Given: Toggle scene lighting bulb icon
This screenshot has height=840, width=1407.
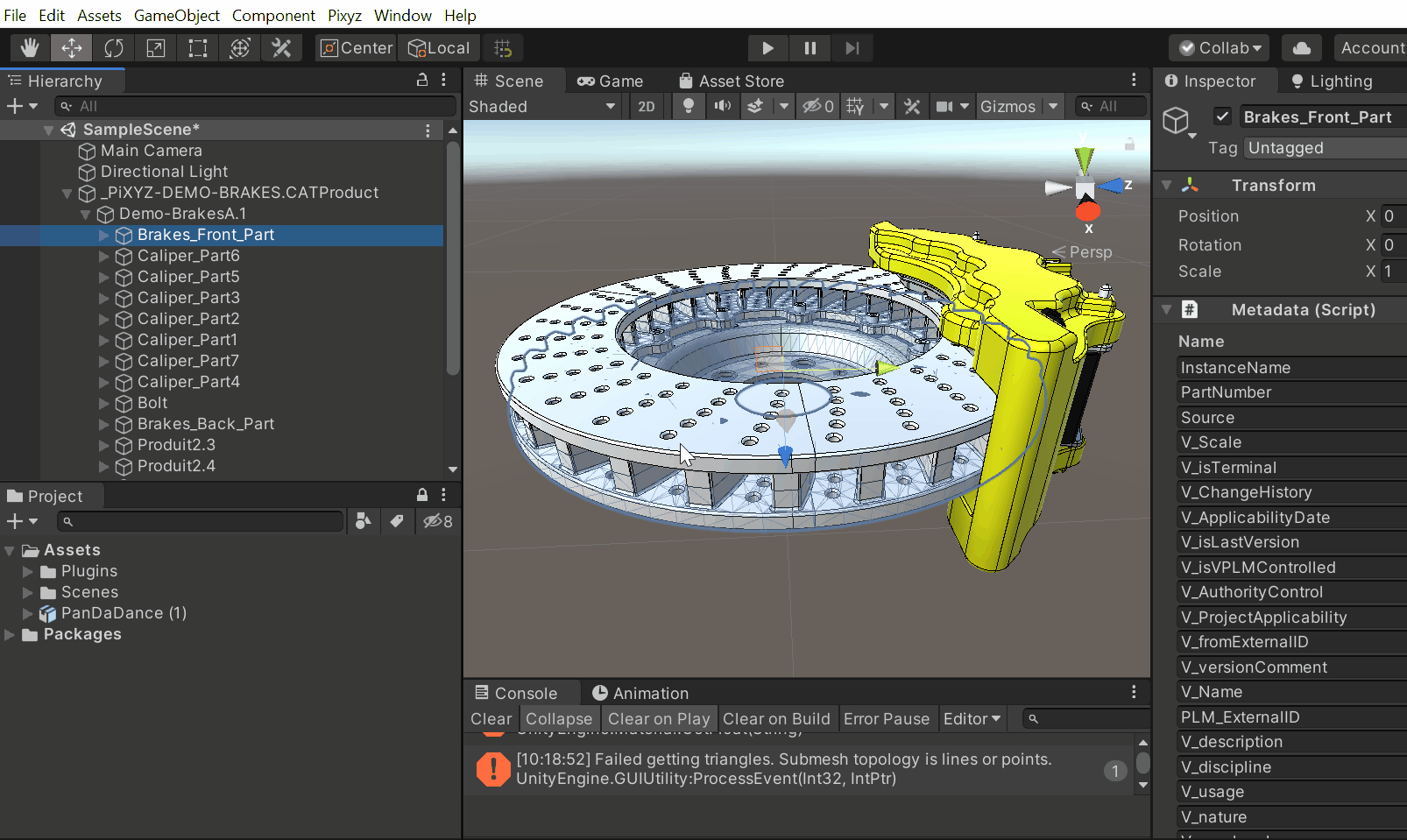Looking at the screenshot, I should (689, 106).
